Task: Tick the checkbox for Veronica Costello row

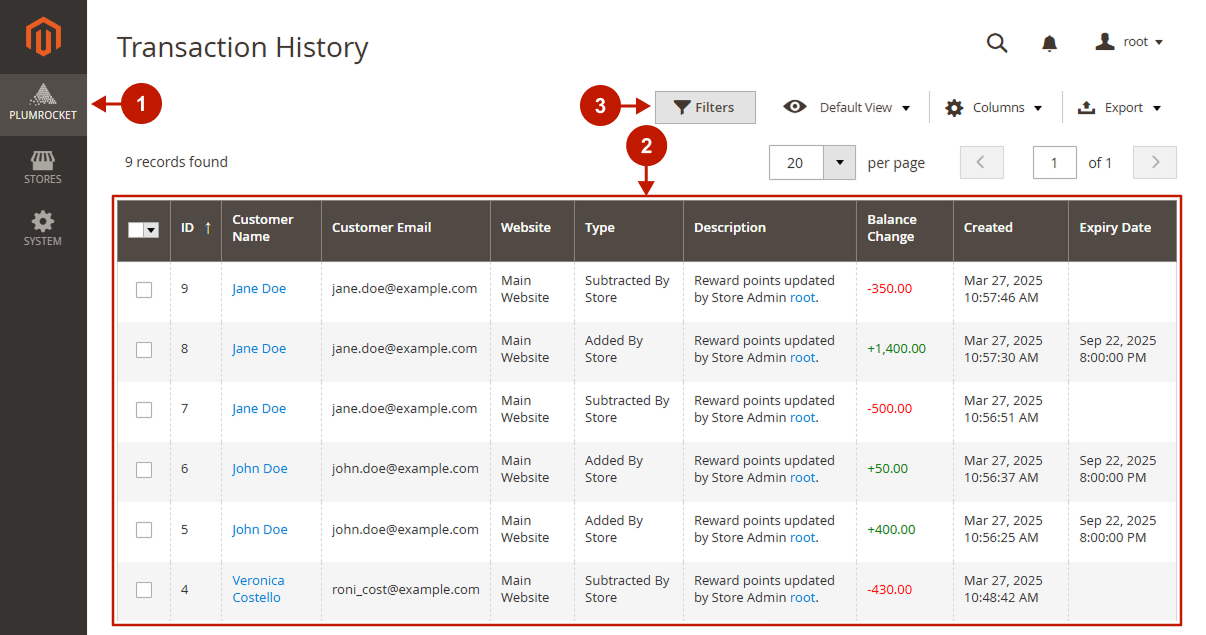Action: [x=144, y=589]
